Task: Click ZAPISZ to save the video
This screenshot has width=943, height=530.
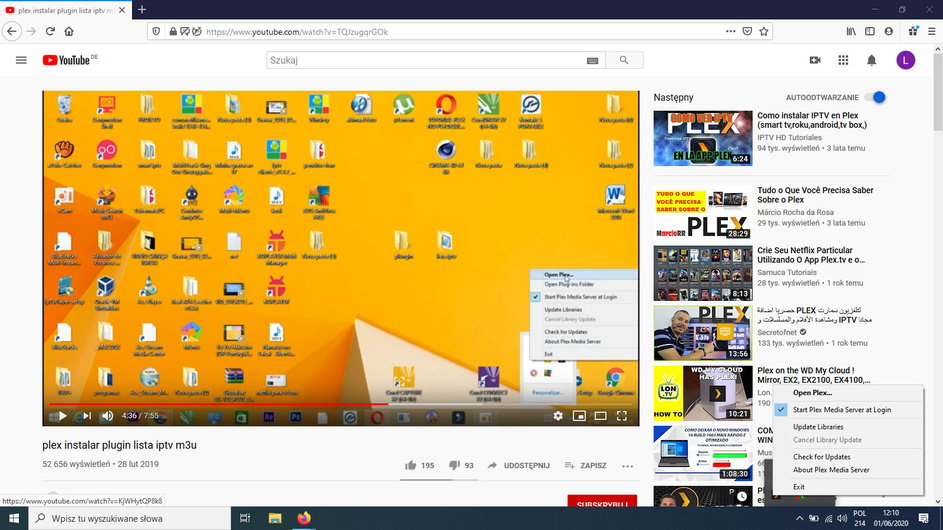Action: click(586, 465)
